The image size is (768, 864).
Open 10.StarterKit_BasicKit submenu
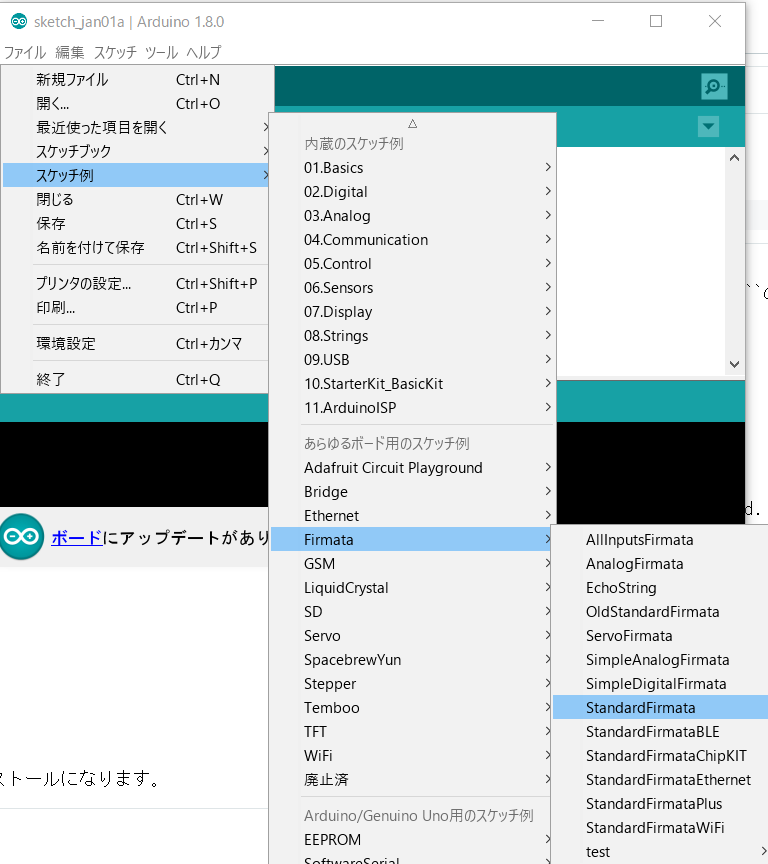[x=412, y=384]
